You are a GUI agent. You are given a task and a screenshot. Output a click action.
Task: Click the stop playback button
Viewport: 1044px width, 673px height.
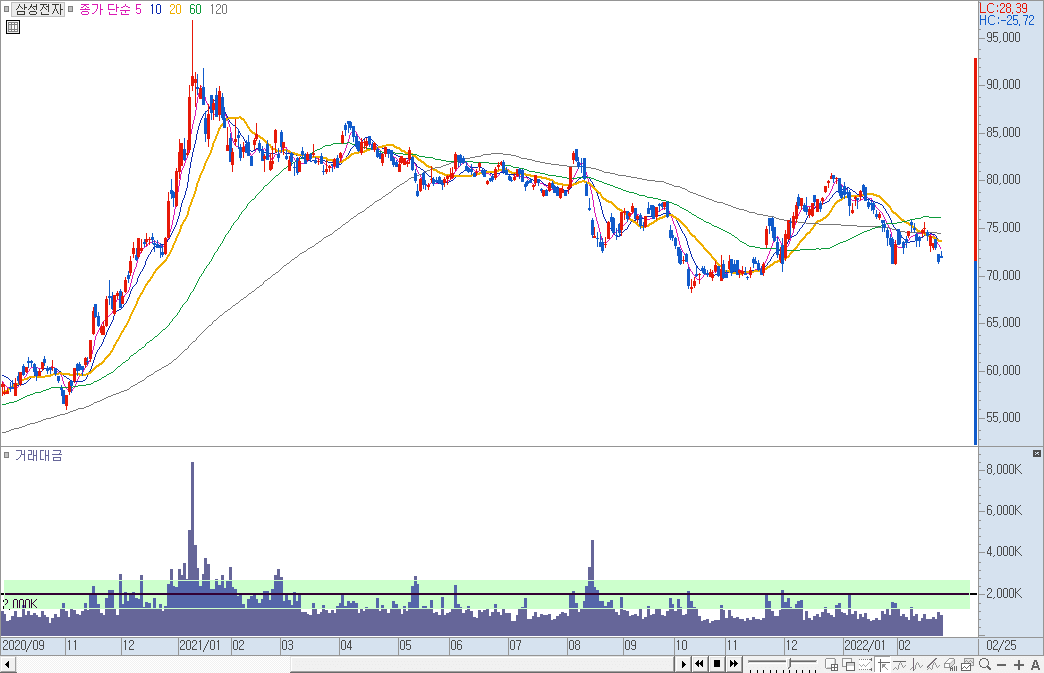coord(716,664)
